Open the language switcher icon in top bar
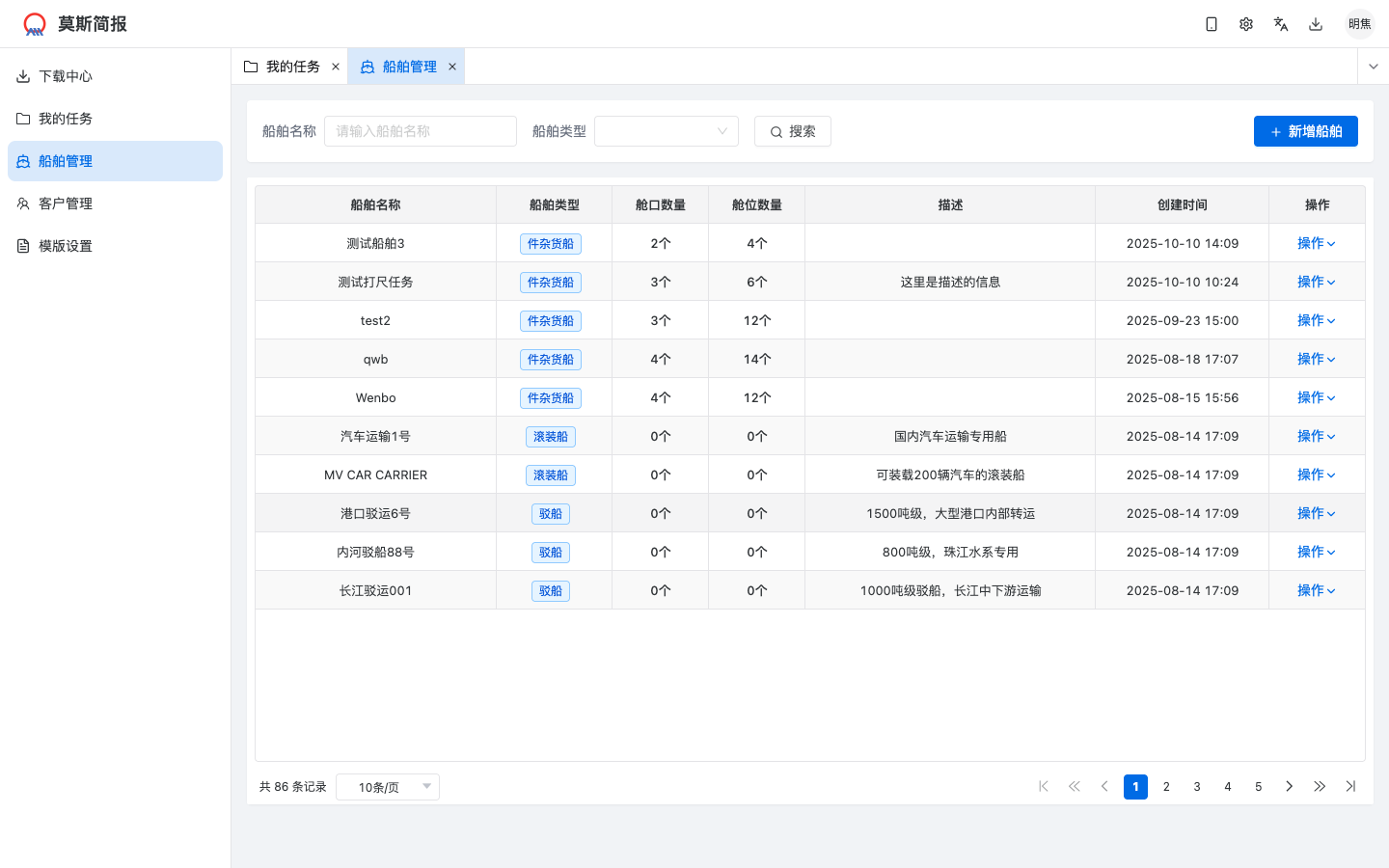This screenshot has width=1389, height=868. click(1281, 24)
